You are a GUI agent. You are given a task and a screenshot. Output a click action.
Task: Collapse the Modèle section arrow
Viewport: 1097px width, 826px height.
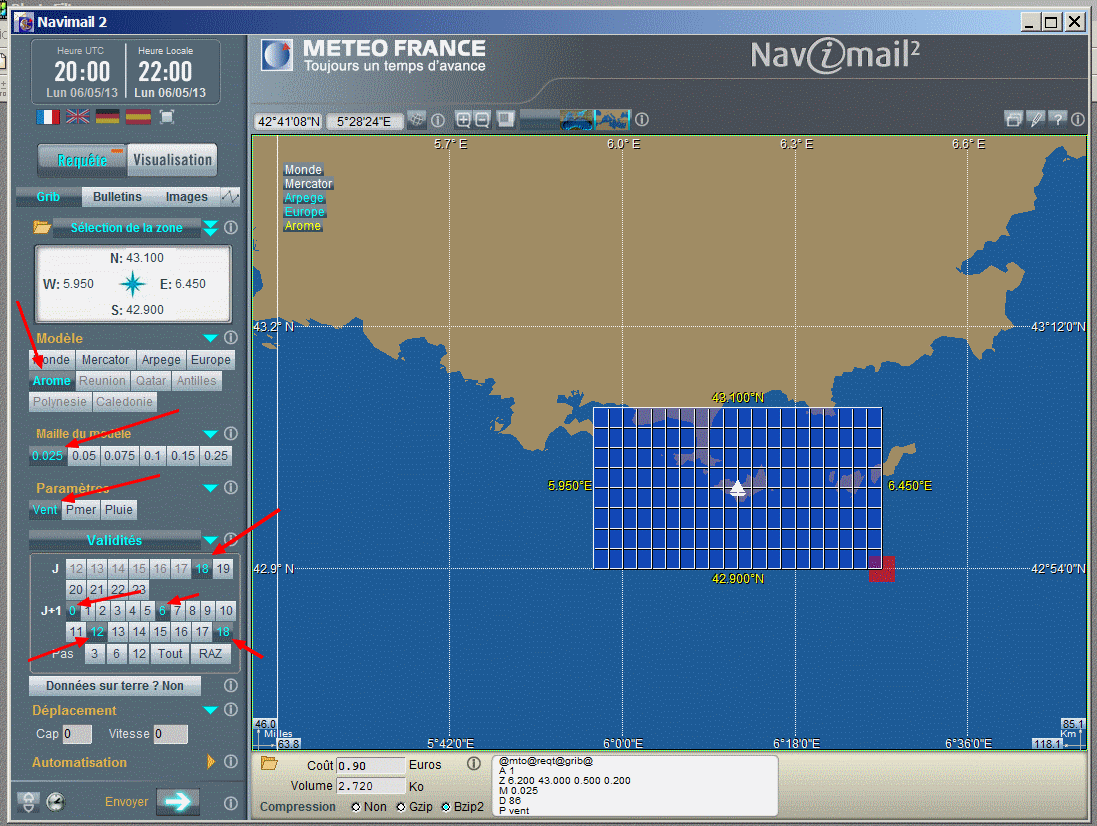pos(210,338)
